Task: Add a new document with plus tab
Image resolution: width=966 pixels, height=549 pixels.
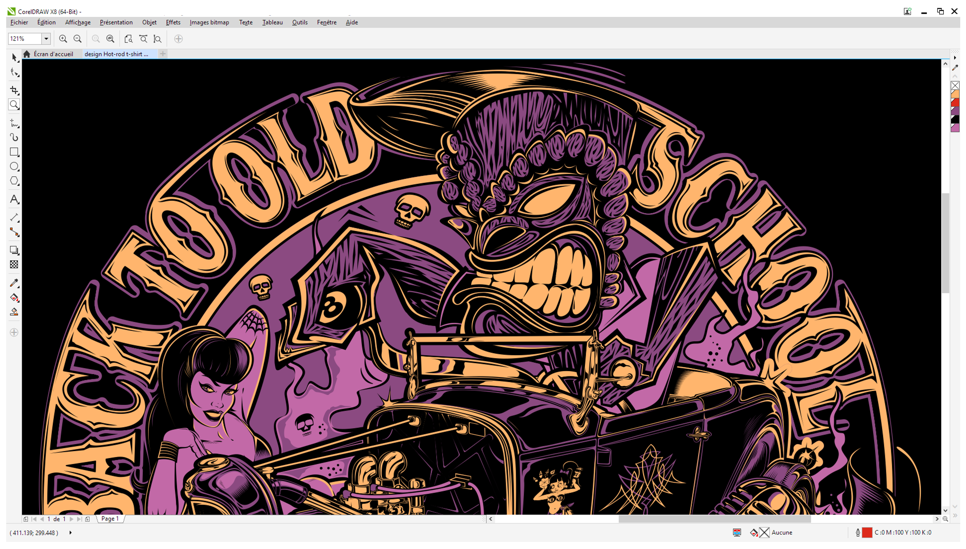Action: pyautogui.click(x=163, y=54)
